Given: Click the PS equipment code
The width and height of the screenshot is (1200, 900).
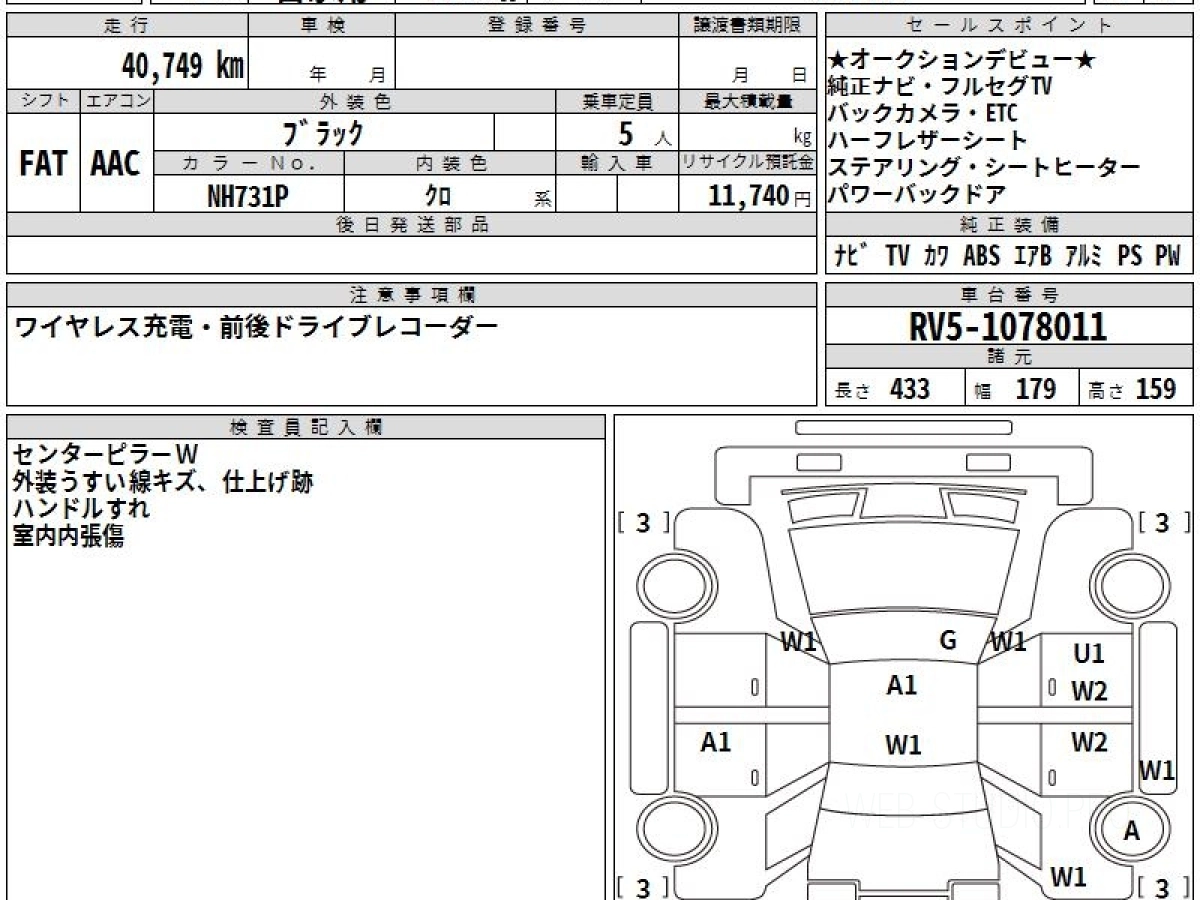Looking at the screenshot, I should [1130, 256].
